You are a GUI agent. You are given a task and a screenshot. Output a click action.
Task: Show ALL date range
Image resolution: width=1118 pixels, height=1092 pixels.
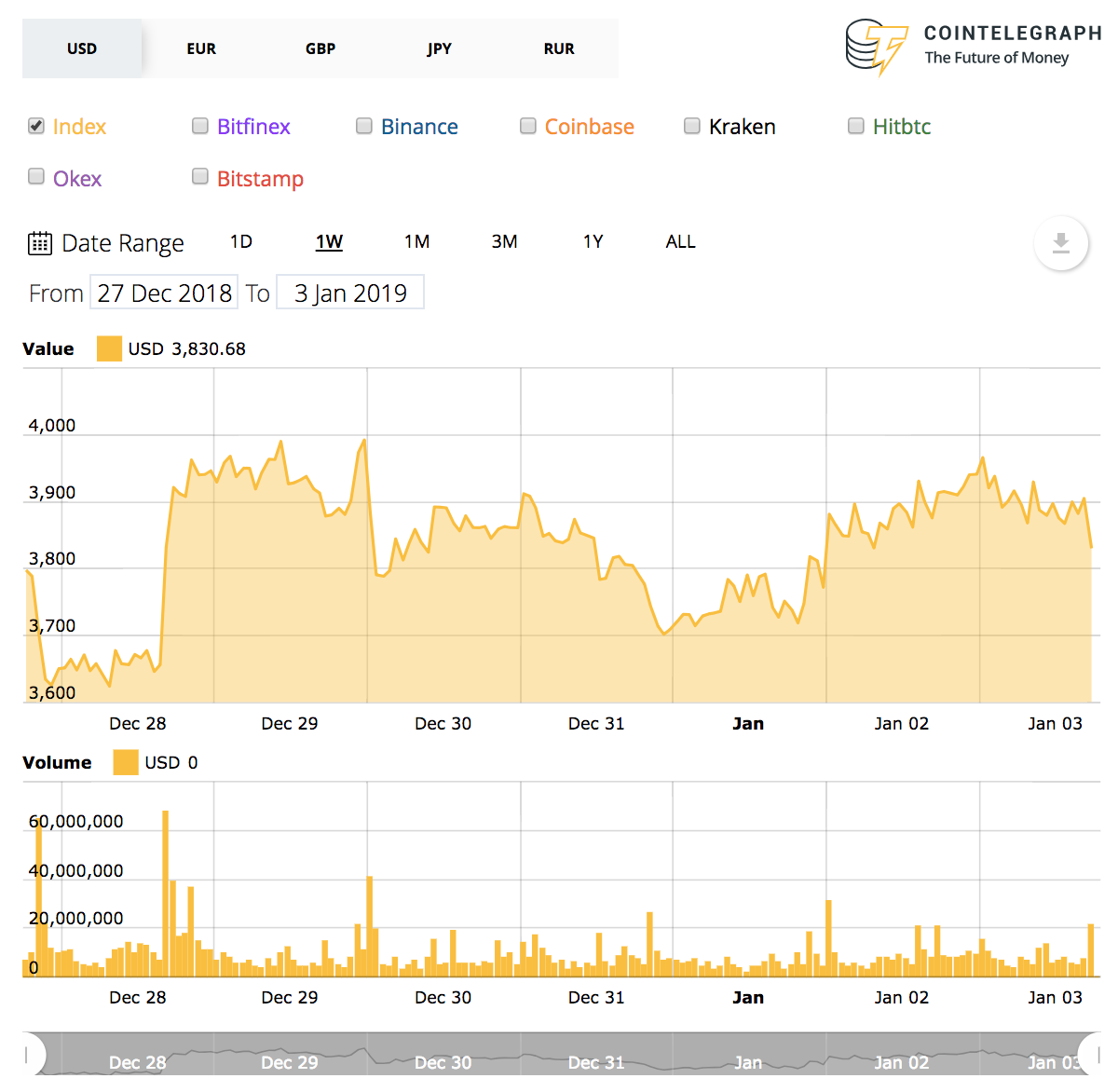(681, 241)
